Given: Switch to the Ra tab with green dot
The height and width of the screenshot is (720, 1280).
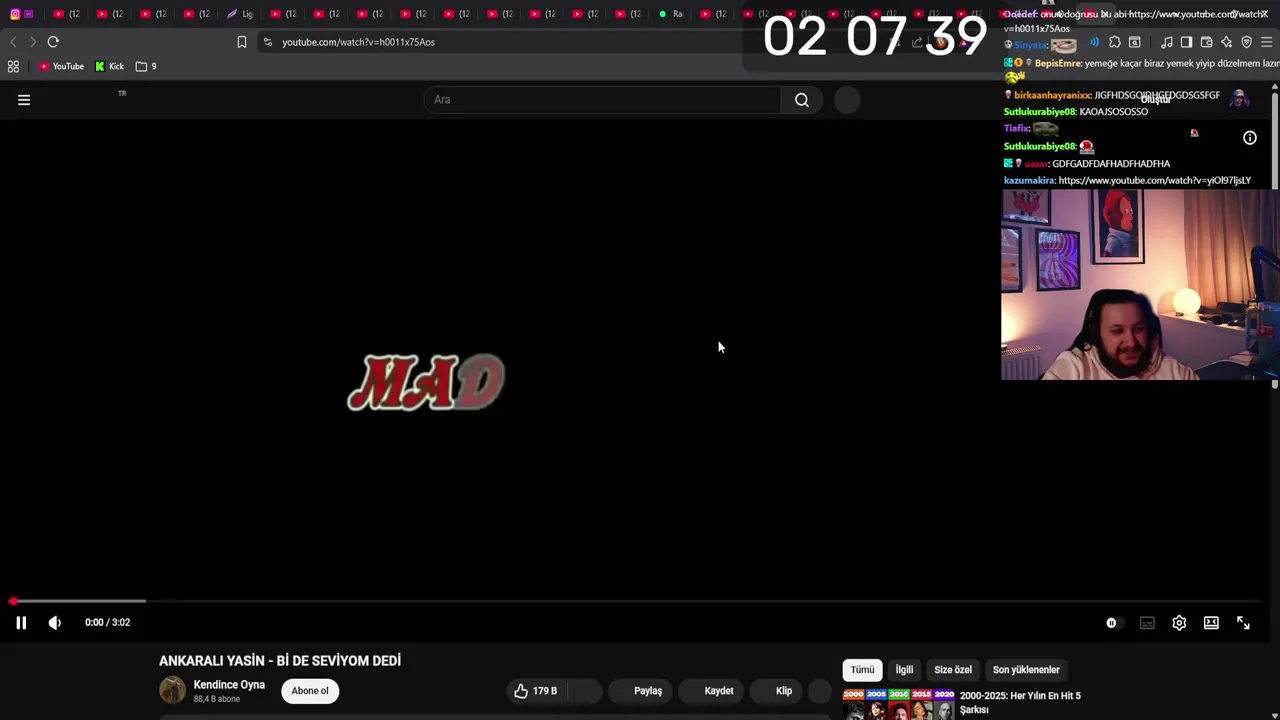Looking at the screenshot, I should coord(671,14).
